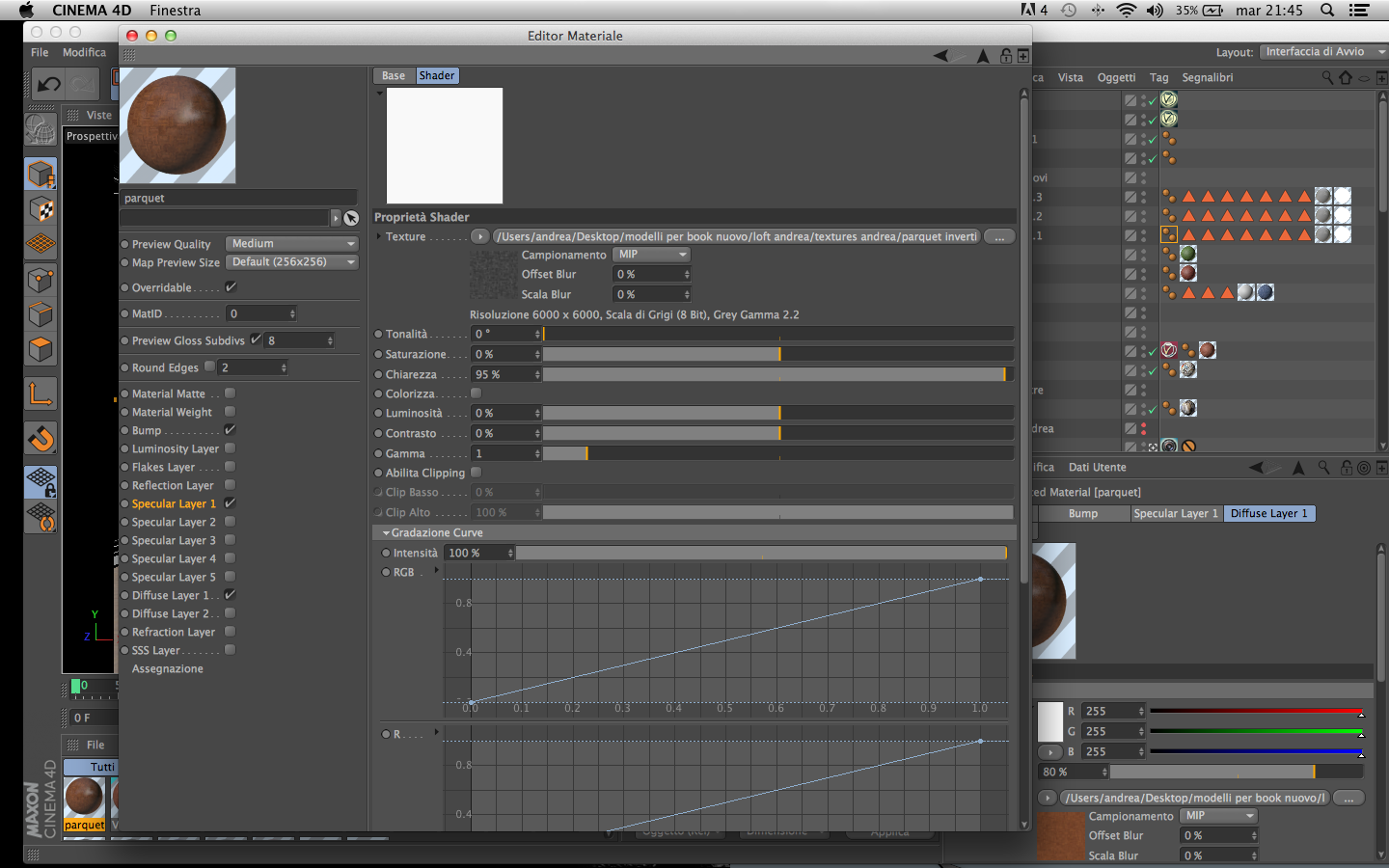Click the material picker arrow icon
This screenshot has height=868, width=1389.
(x=351, y=218)
